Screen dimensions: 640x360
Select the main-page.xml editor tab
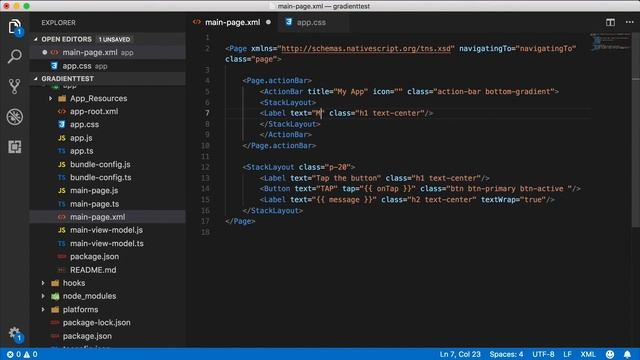point(232,22)
